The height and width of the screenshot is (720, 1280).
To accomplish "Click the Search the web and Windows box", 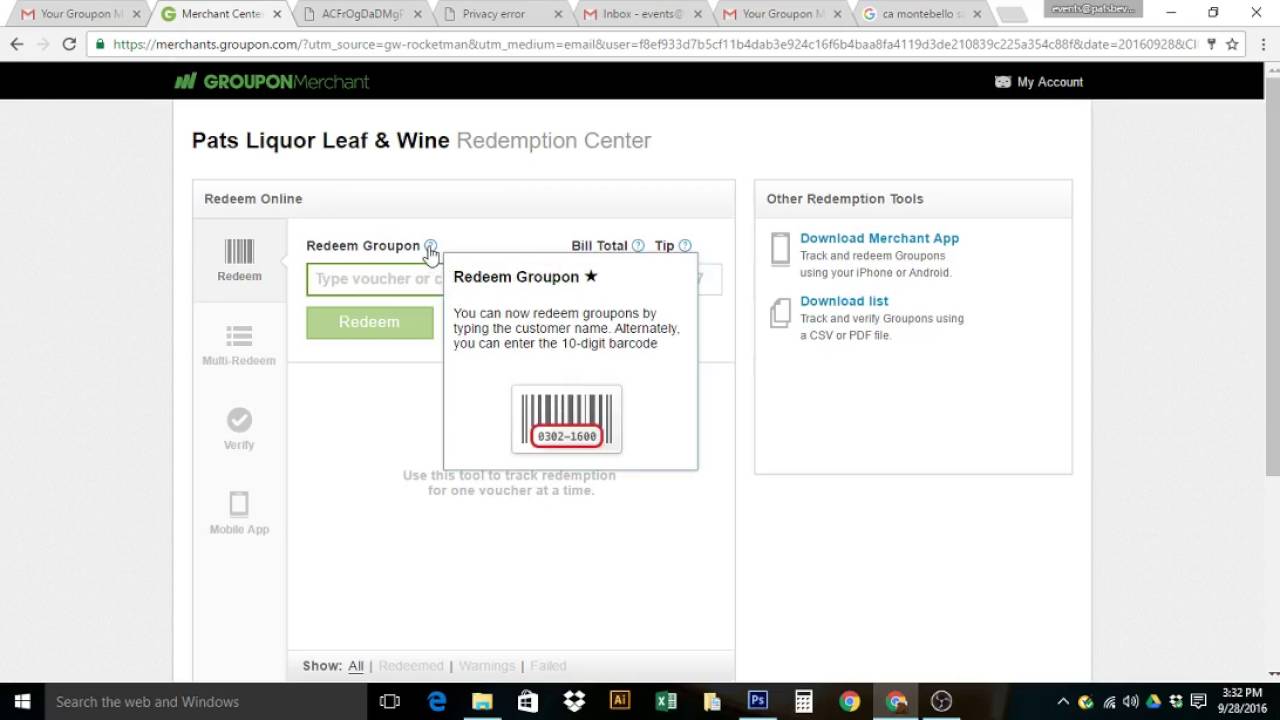I will pos(206,702).
